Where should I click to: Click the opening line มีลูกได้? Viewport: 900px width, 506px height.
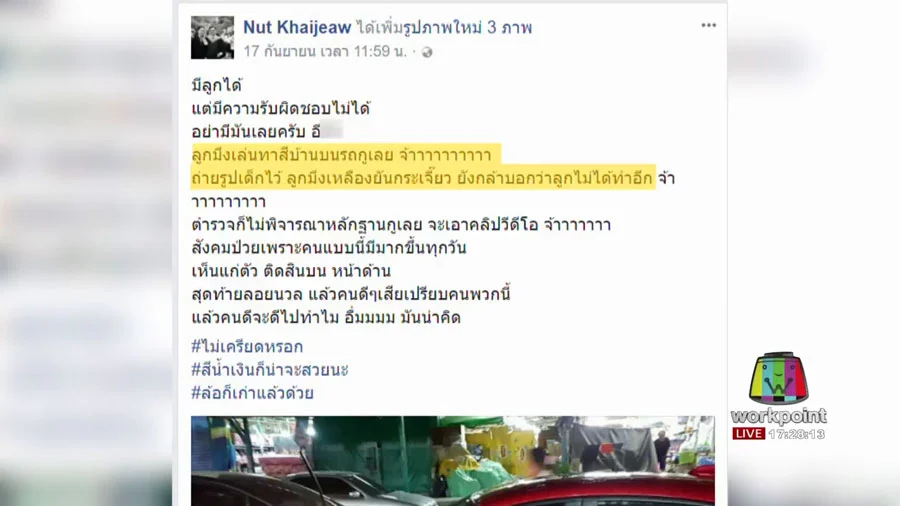coord(217,85)
